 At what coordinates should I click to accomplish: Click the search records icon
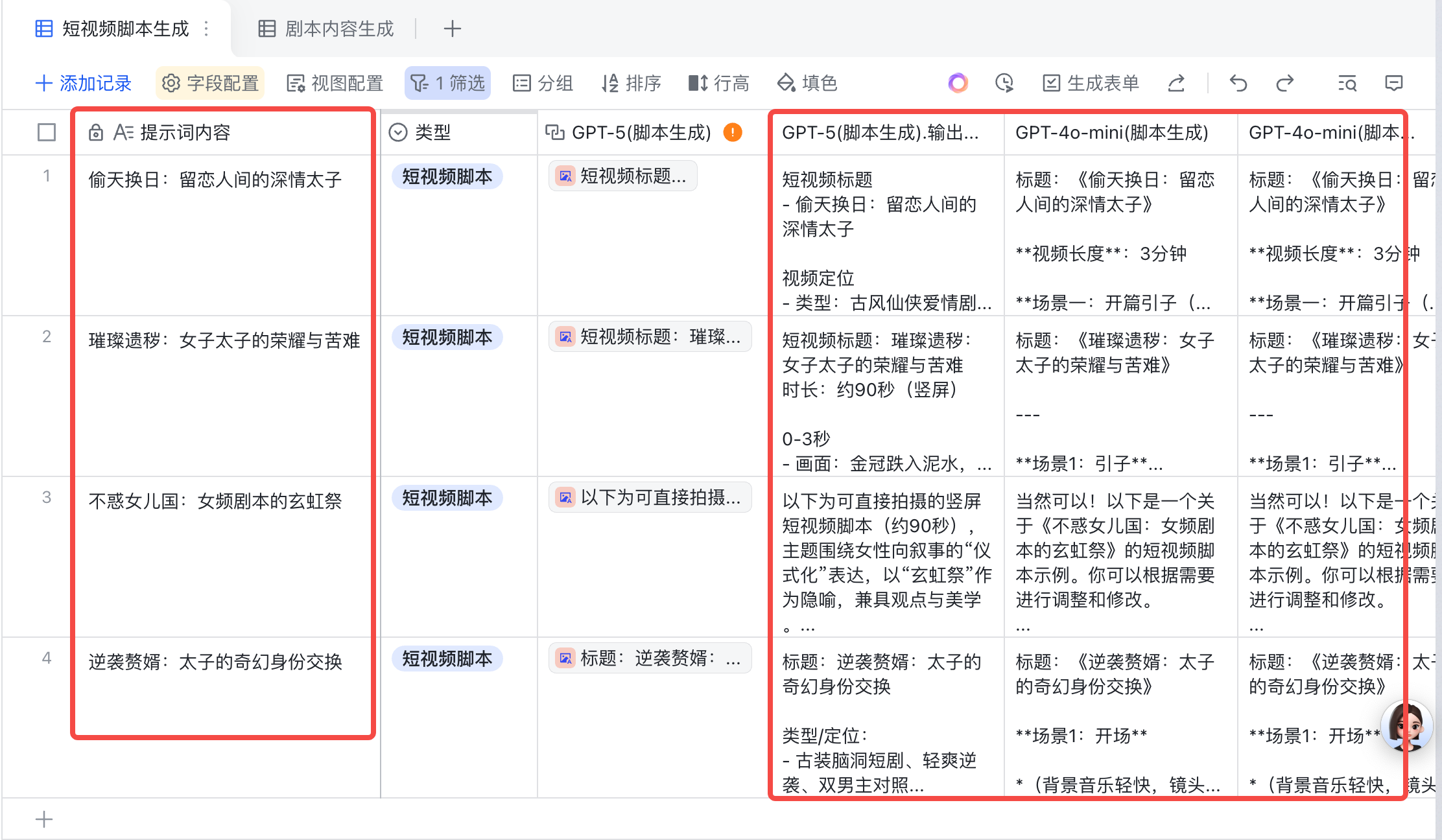1347,83
